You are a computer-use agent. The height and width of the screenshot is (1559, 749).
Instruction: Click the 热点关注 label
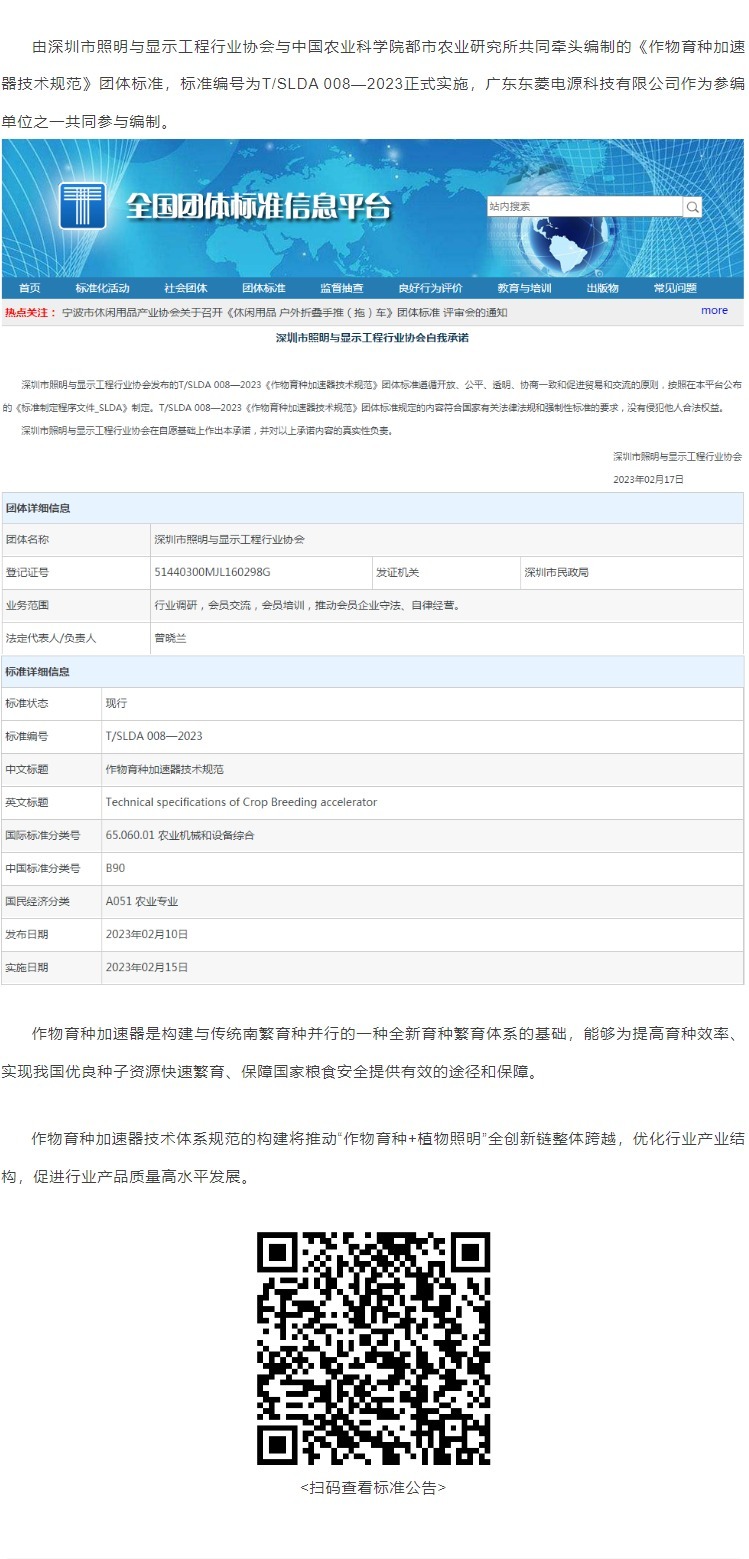(x=31, y=312)
